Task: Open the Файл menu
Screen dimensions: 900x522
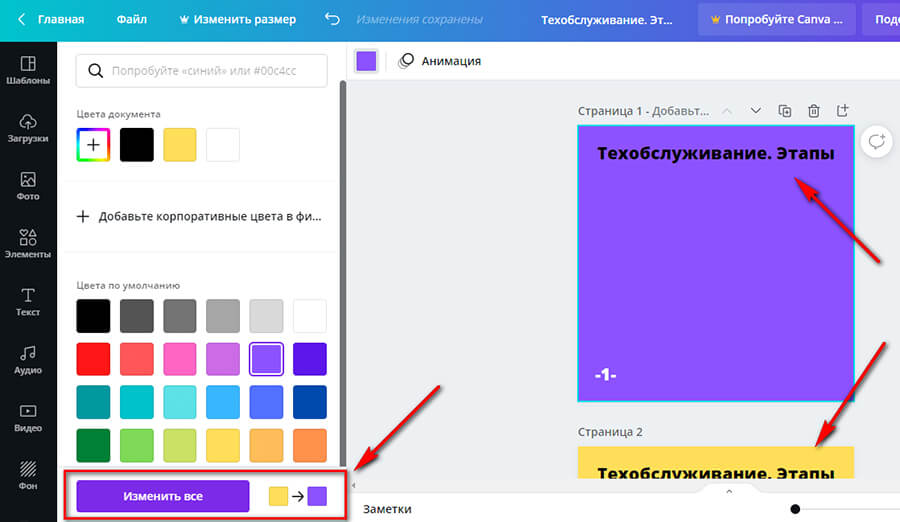Action: pyautogui.click(x=131, y=20)
